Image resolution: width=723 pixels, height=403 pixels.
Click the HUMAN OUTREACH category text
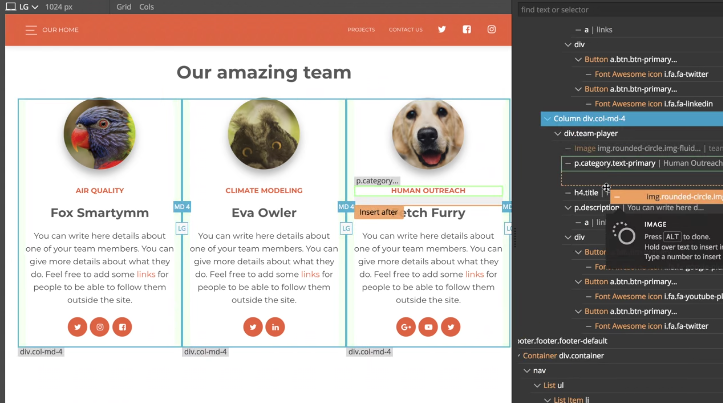click(x=428, y=190)
